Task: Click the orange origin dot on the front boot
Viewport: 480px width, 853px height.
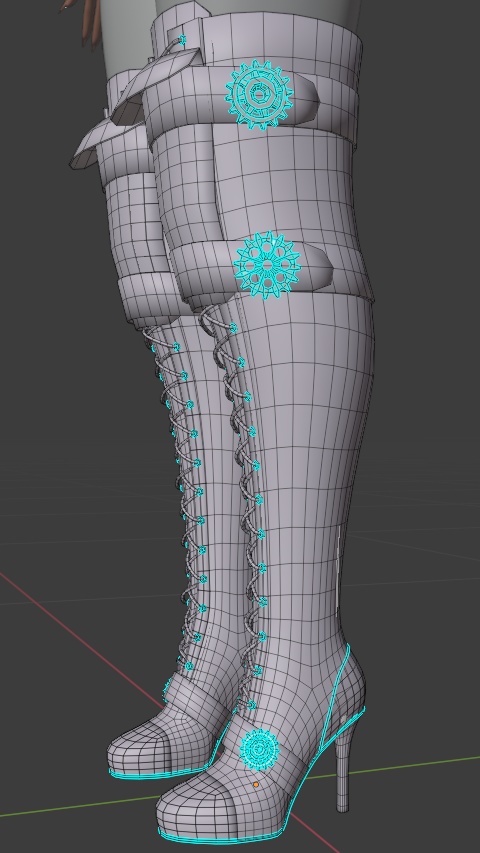Action: pyautogui.click(x=256, y=785)
